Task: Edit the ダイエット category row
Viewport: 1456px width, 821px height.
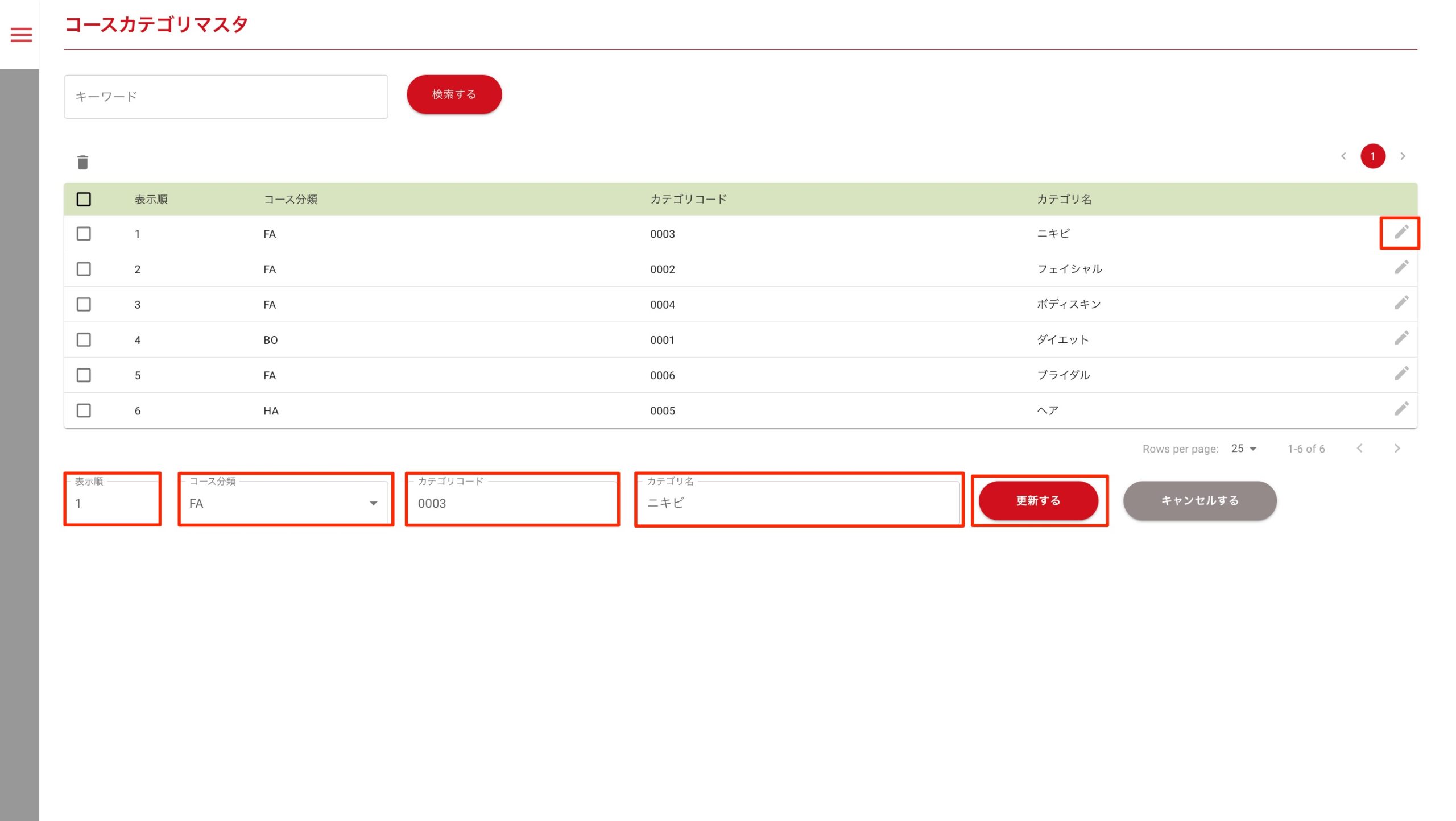Action: click(x=1401, y=338)
